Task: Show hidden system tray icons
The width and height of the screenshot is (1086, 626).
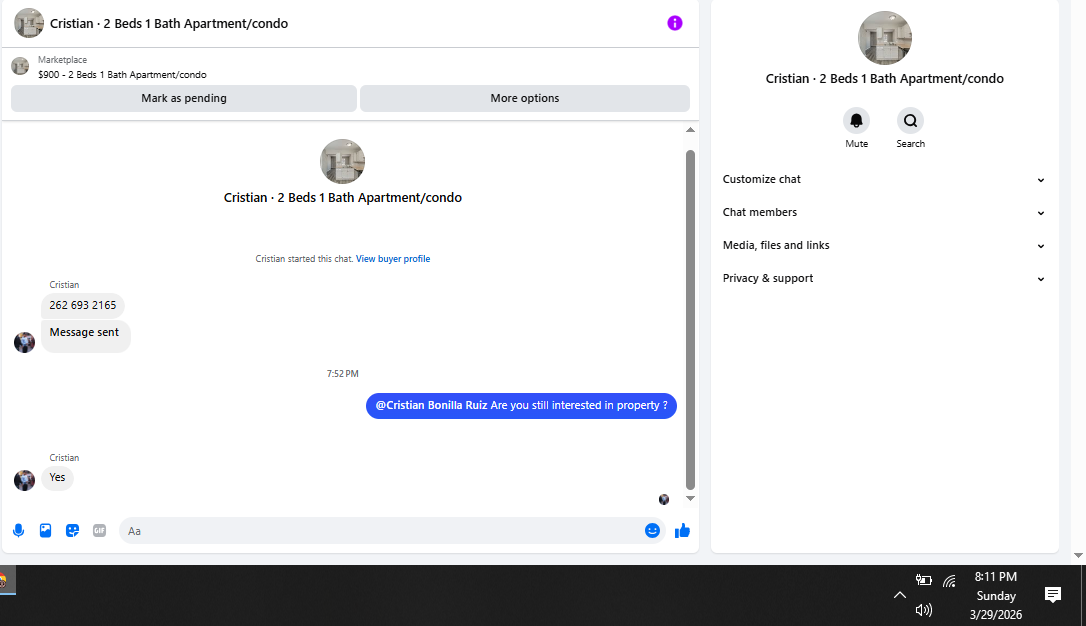Action: [899, 595]
